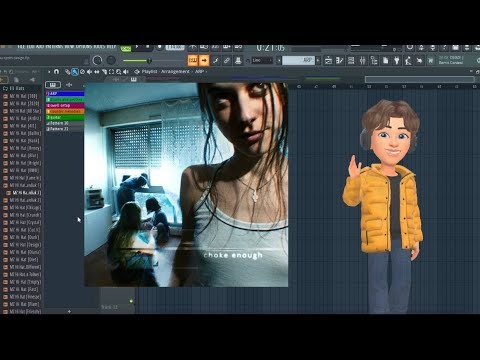Open the FILE menu
The image size is (480, 360).
coord(21,47)
